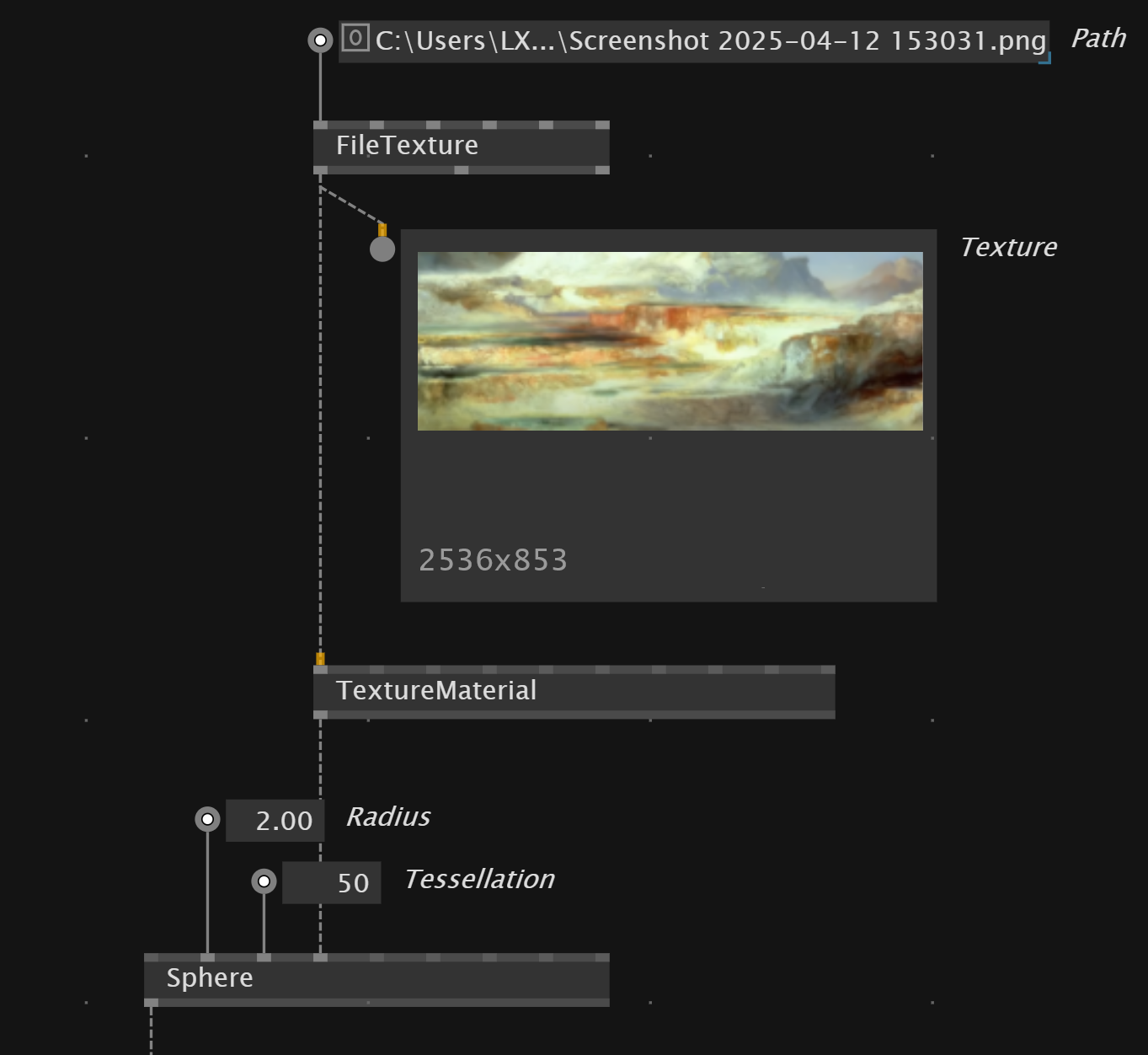Click the Path IOBox output pin circle
The height and width of the screenshot is (1055, 1148).
(x=320, y=40)
